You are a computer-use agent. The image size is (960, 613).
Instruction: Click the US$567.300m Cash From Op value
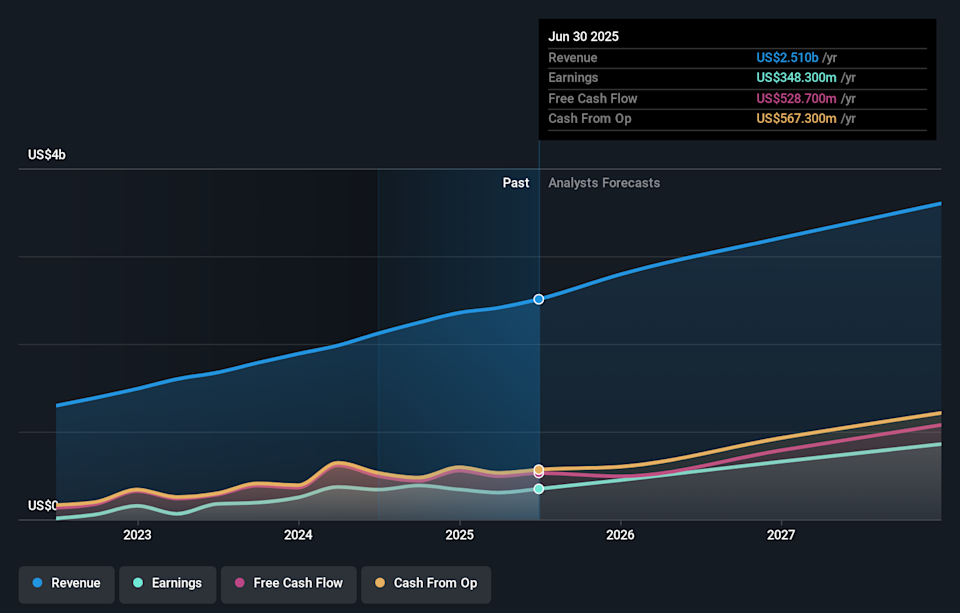[795, 118]
